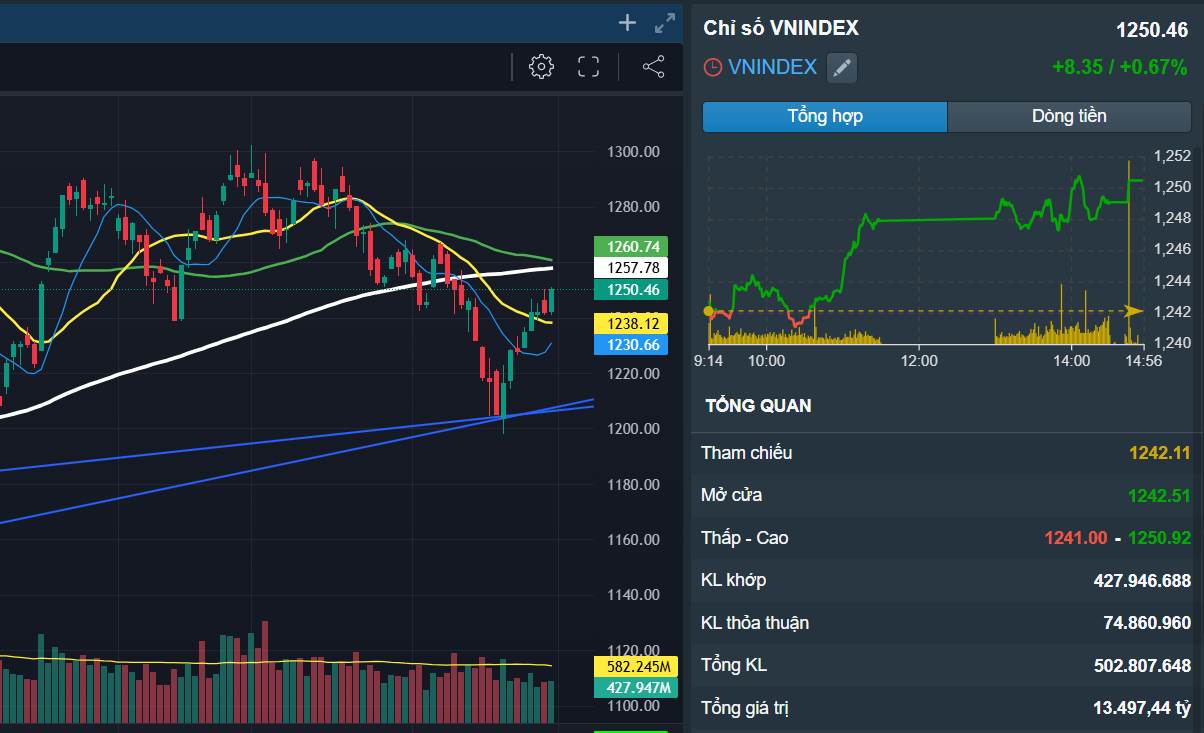Click the Tổng giá trị value 13.497,44 tỷ
1204x733 pixels.
[1142, 708]
